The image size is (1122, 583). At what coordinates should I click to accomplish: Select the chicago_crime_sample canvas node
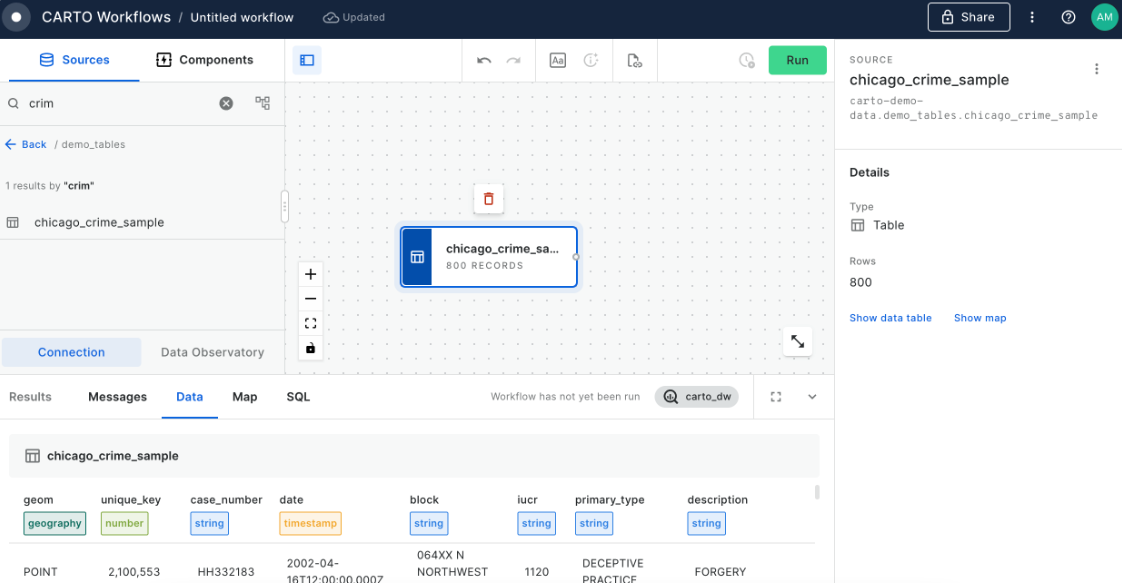click(489, 257)
